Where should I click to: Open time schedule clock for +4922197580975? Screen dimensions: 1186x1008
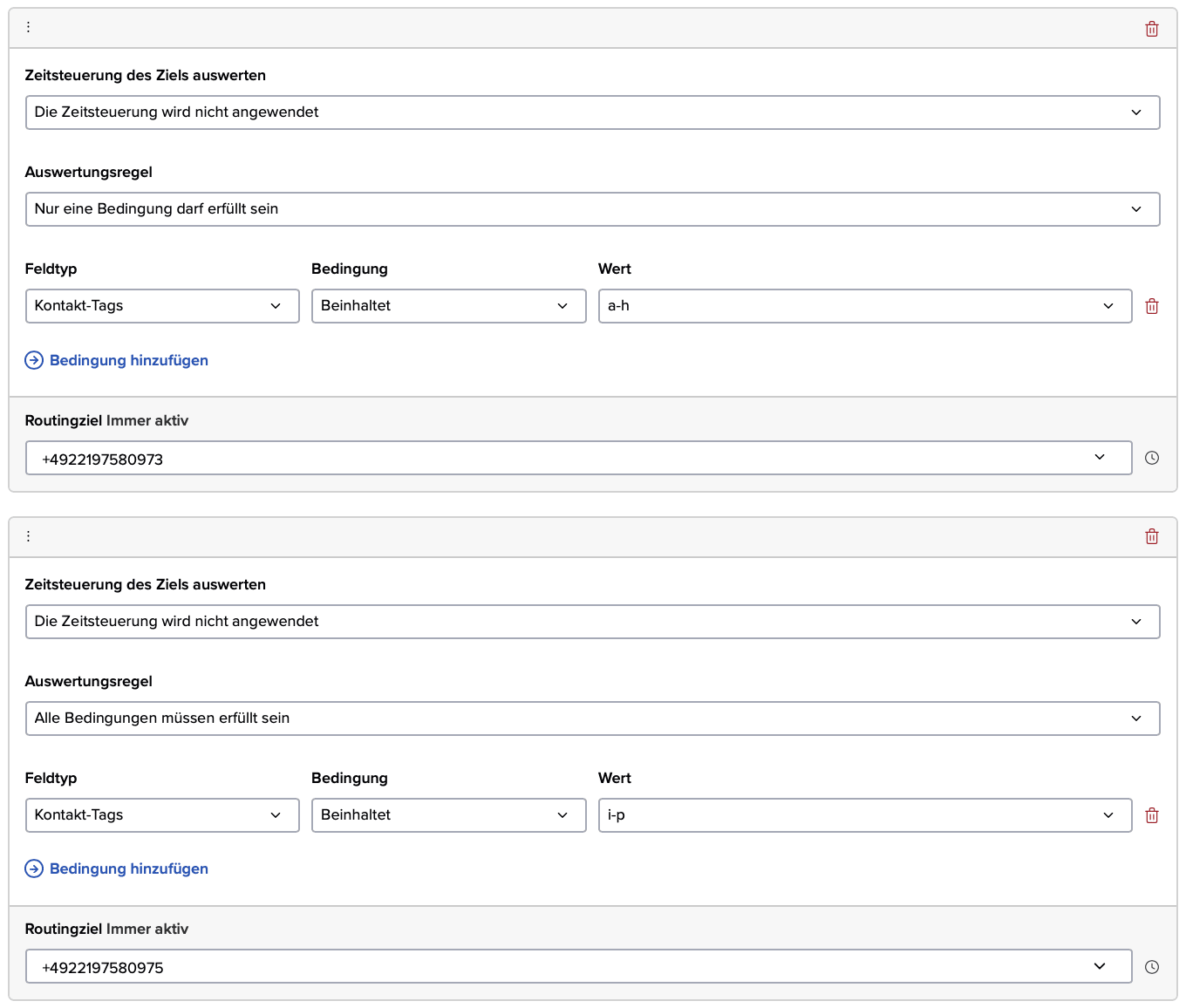click(1151, 967)
